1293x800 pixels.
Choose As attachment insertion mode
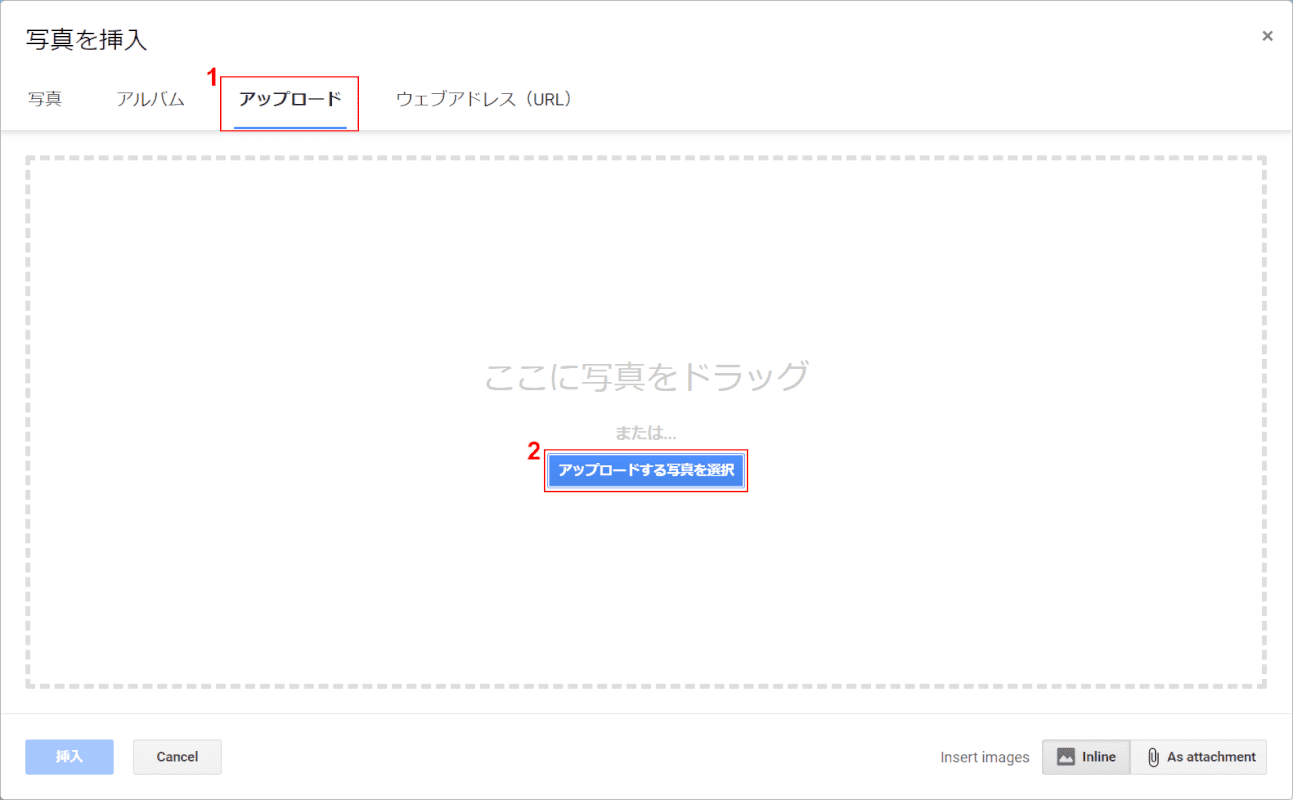[1199, 757]
